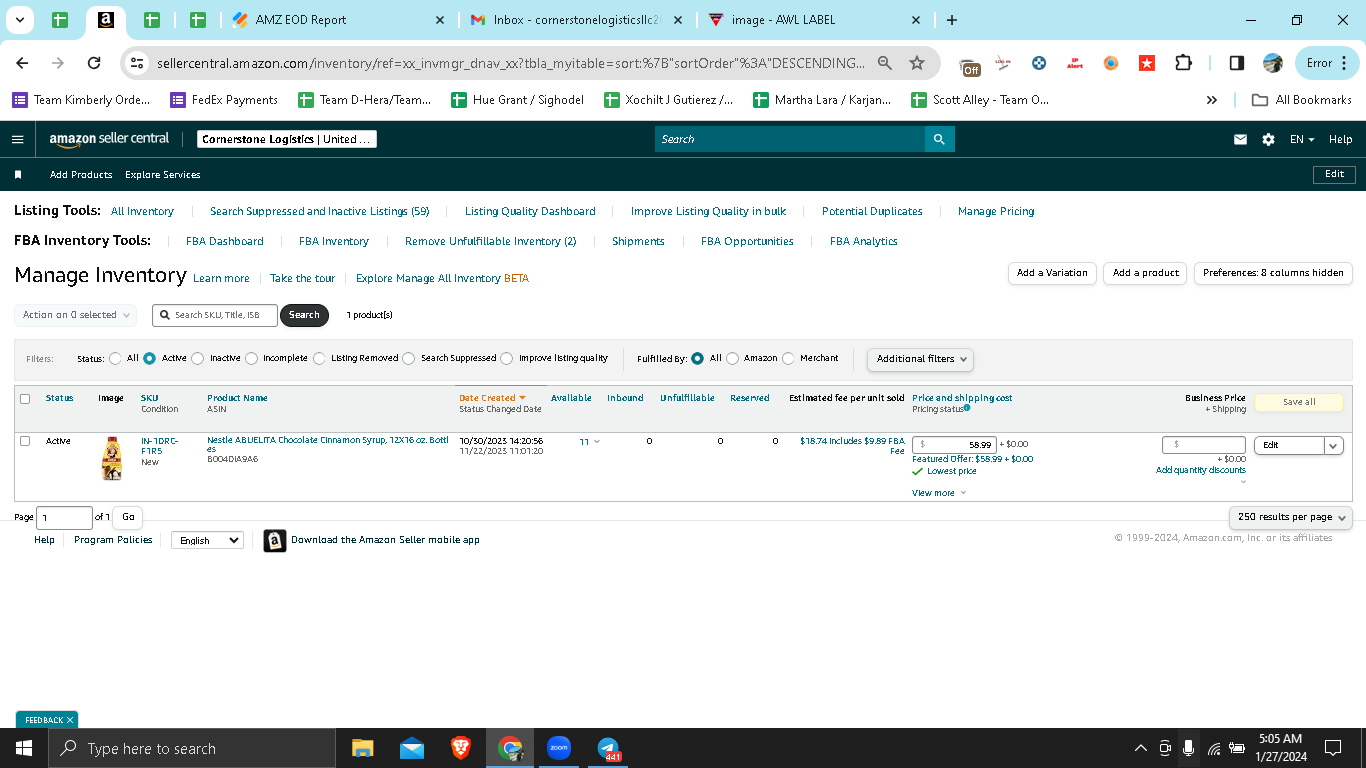Select the Search Suppressed status filter
Screen dimensions: 1366x768
(x=409, y=358)
